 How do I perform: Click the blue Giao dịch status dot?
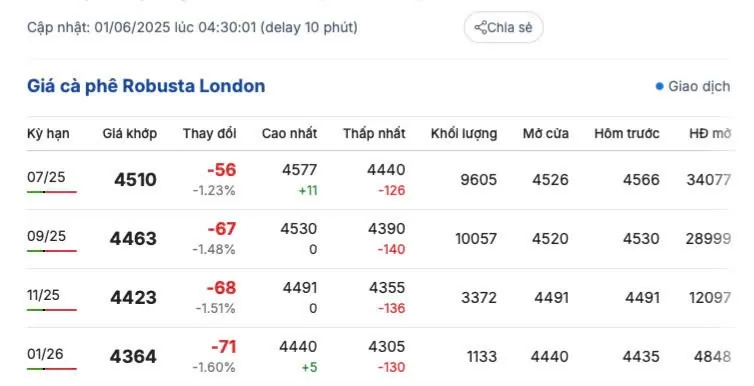(x=660, y=87)
